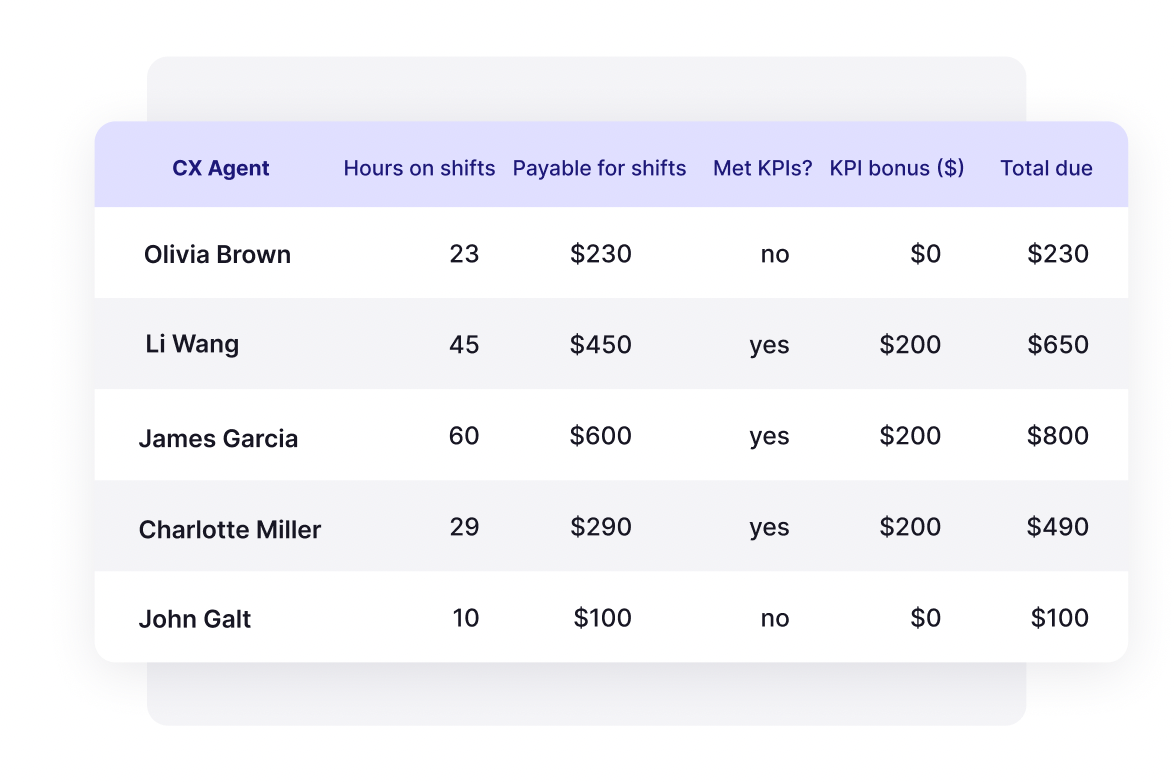Click Li Wang's $450 payable cell
The width and height of the screenshot is (1174, 782).
point(600,345)
